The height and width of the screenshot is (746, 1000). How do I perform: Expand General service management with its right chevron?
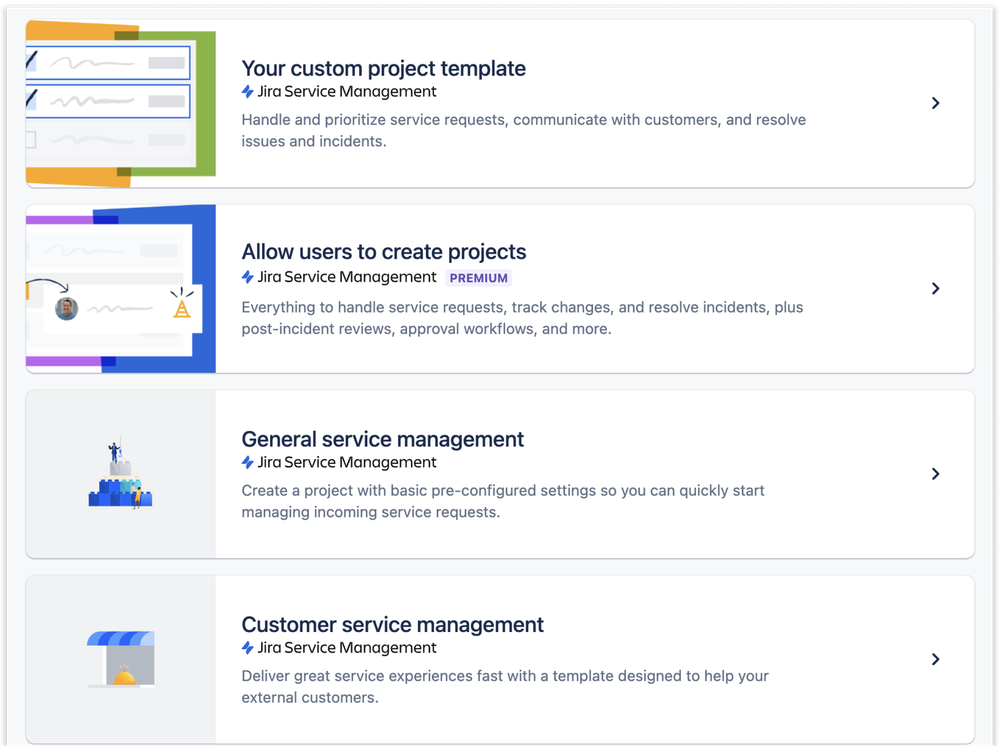[936, 474]
